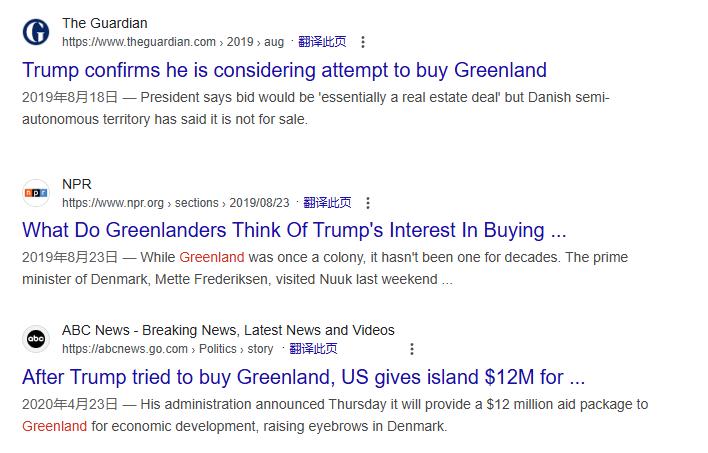This screenshot has height=453, width=708.
Task: Open 'What Do Greenlanders Think' headline
Action: click(294, 230)
